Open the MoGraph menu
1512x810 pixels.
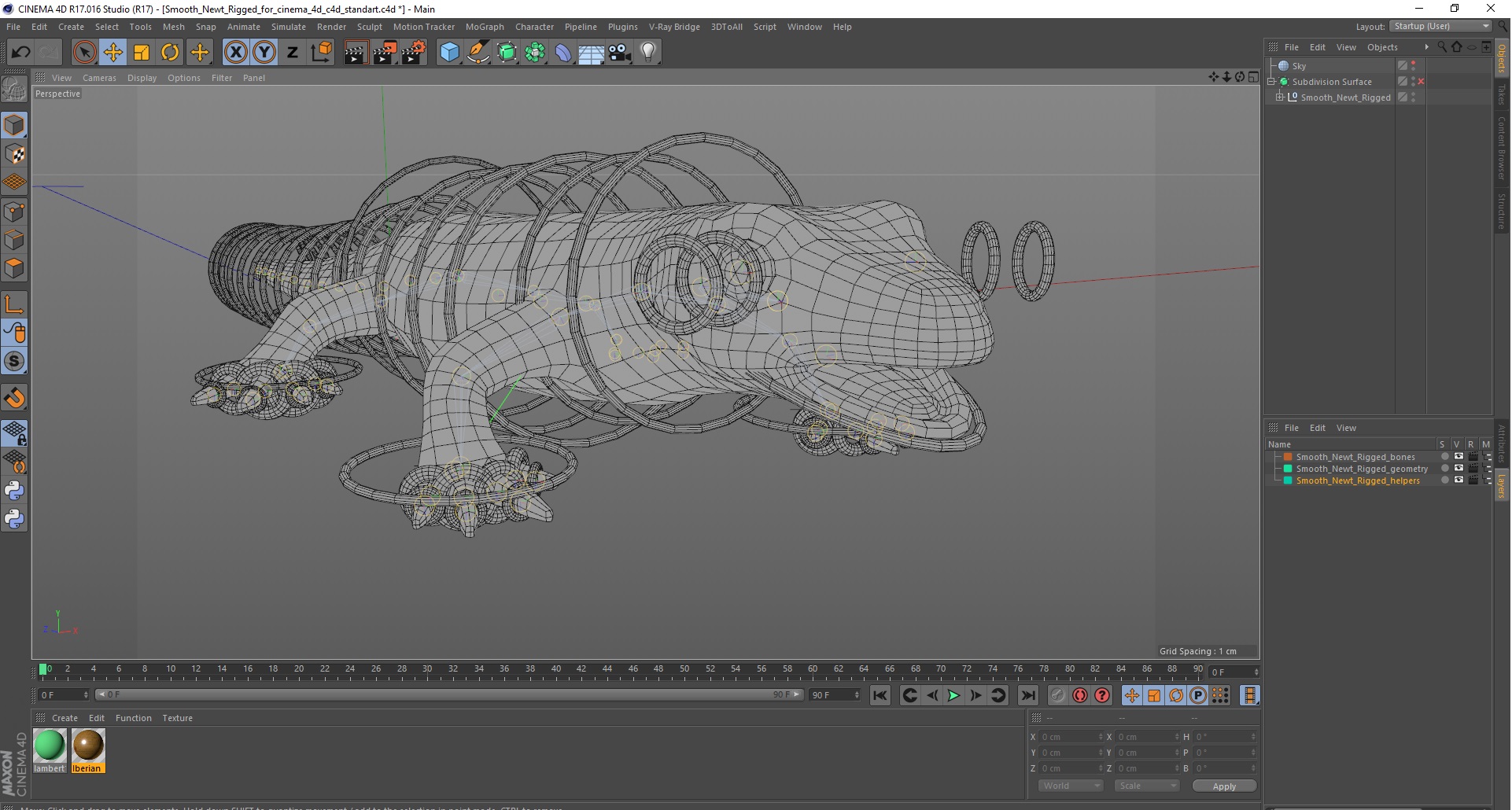[485, 27]
